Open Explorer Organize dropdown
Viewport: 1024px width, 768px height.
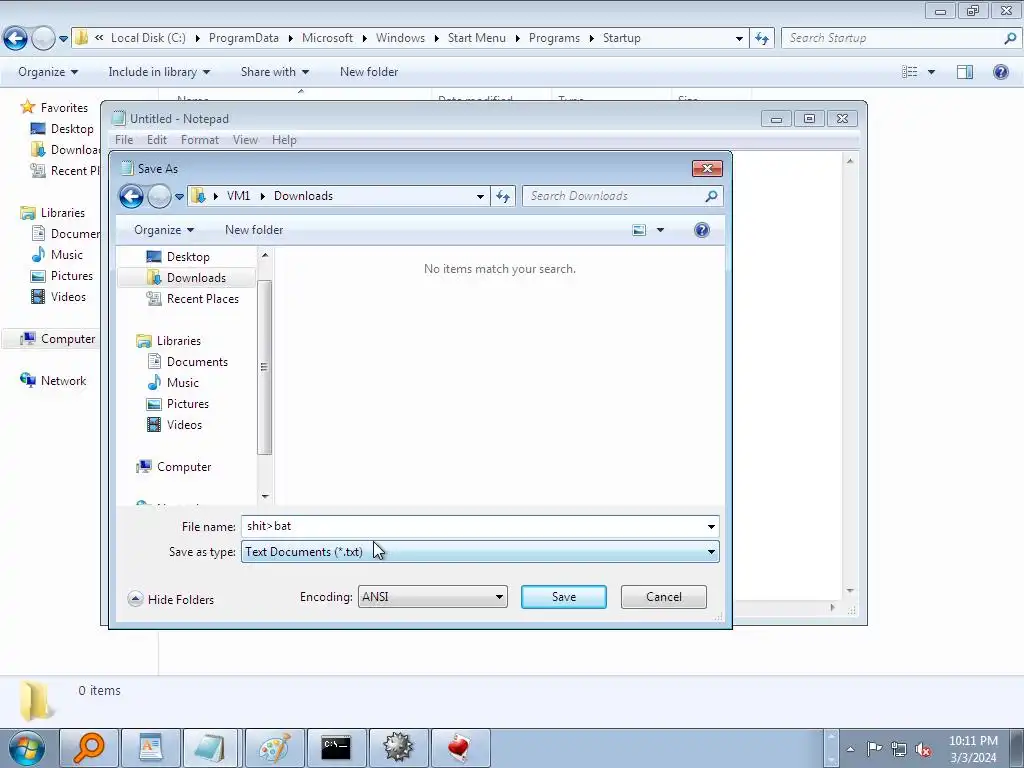tap(48, 72)
